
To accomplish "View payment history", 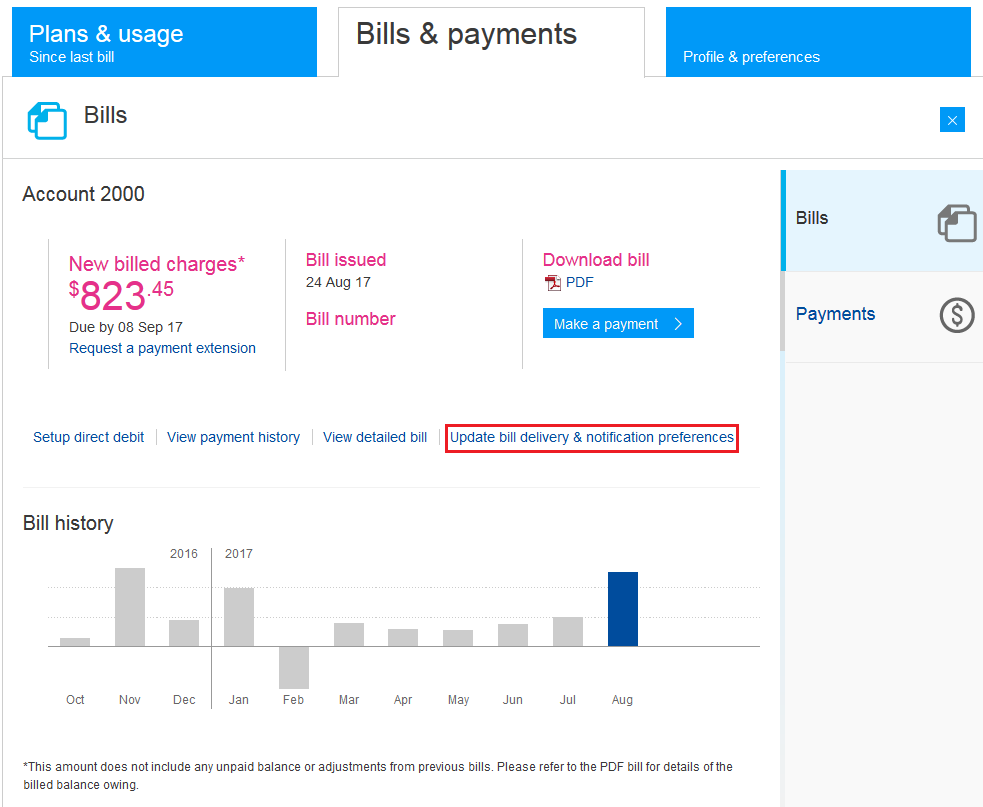I will click(233, 437).
